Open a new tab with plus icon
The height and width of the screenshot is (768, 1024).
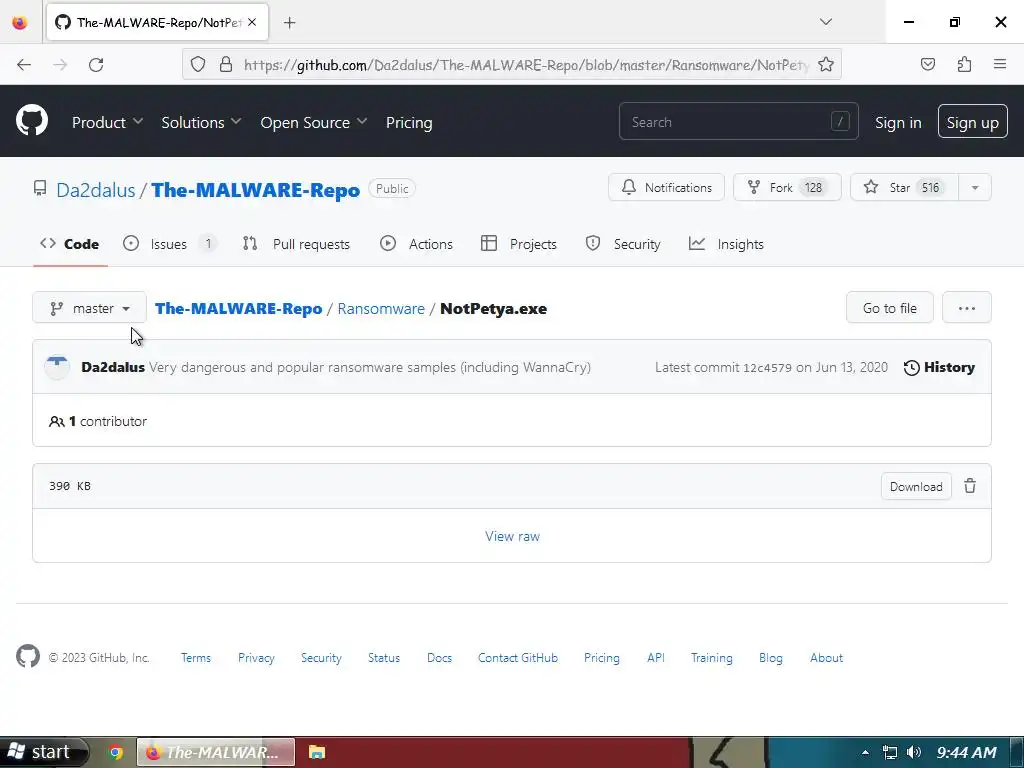click(x=289, y=23)
